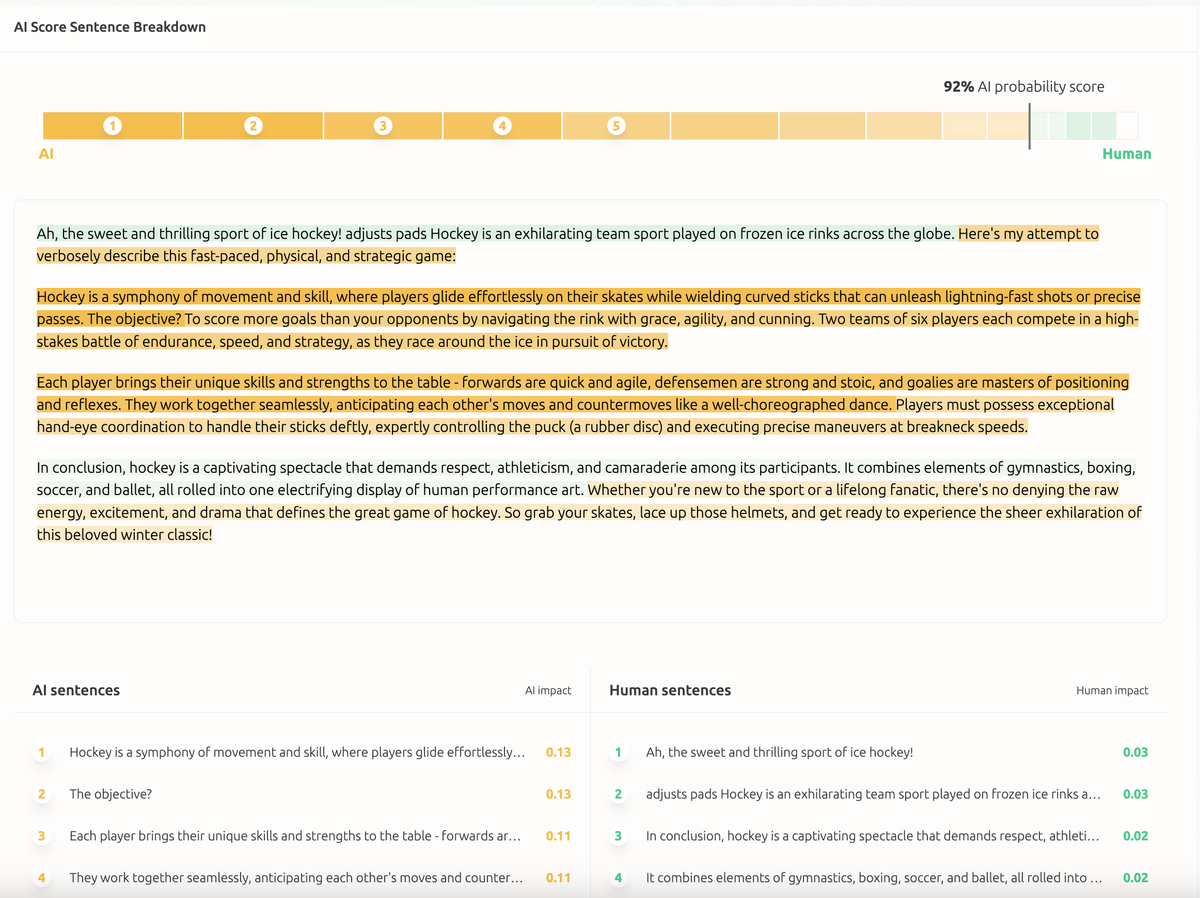Click the numbered badge for AI sentence 4
Viewport: 1200px width, 898px height.
(x=41, y=878)
